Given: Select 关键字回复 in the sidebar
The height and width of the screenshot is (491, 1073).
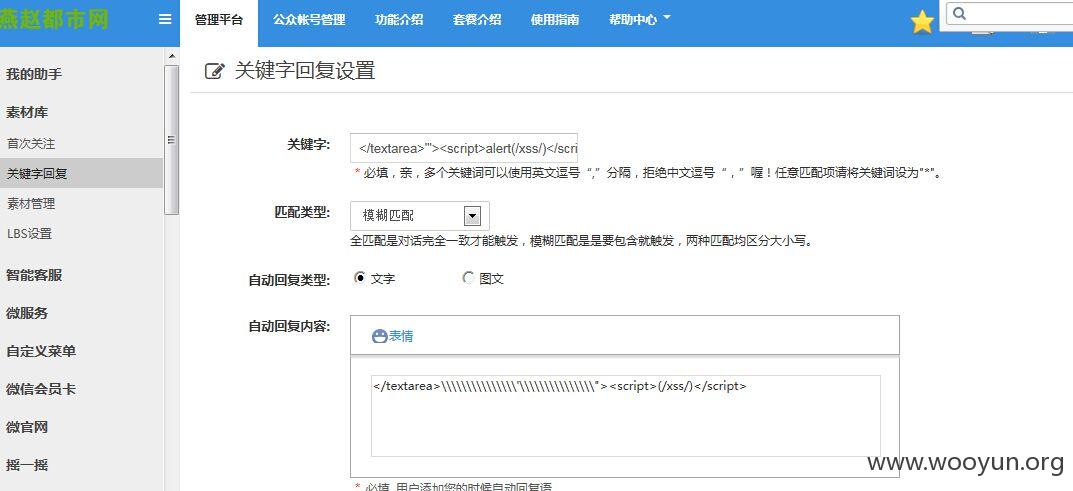Looking at the screenshot, I should pos(81,174).
